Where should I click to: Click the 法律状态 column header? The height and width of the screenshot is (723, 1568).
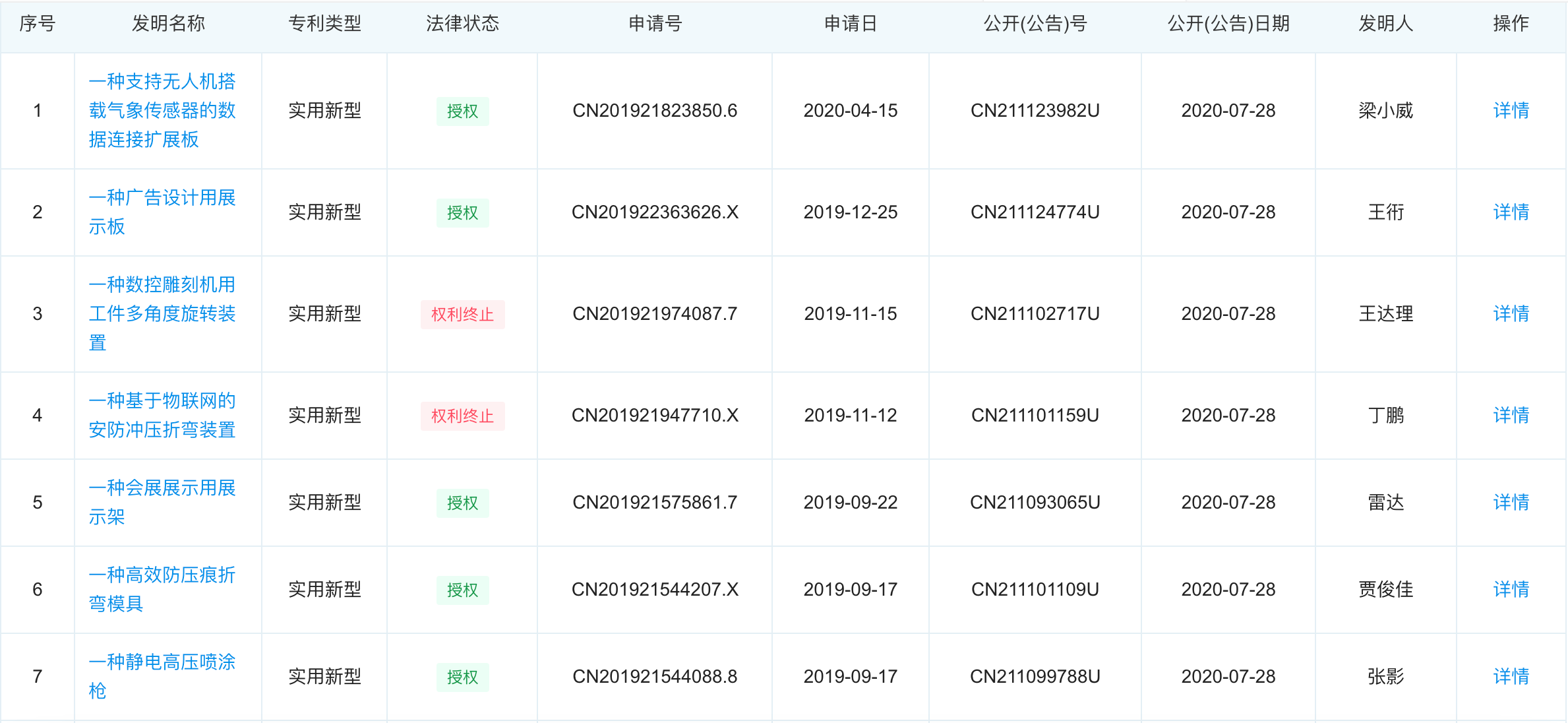click(x=462, y=24)
